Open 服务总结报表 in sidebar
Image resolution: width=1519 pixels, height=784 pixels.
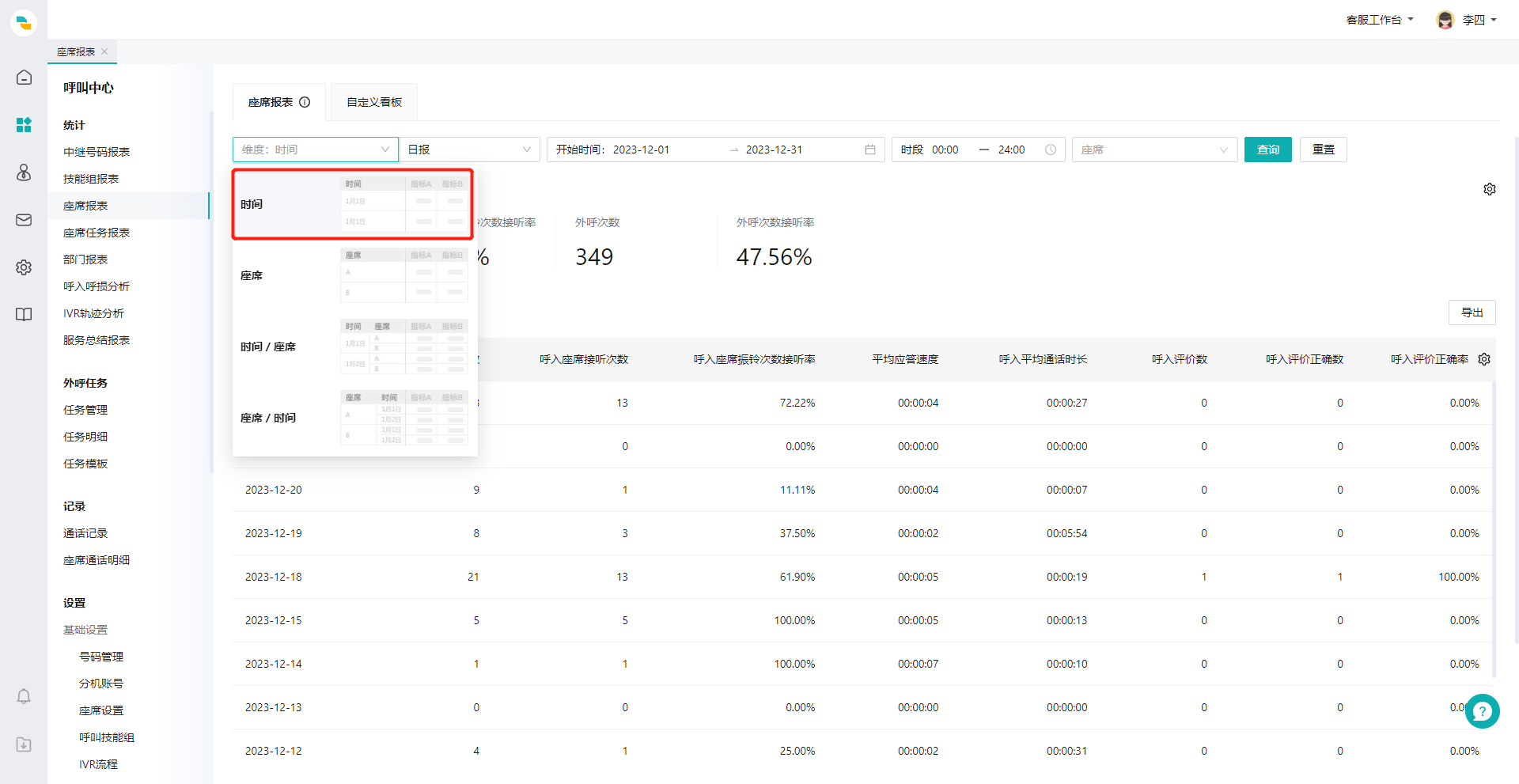pos(97,340)
